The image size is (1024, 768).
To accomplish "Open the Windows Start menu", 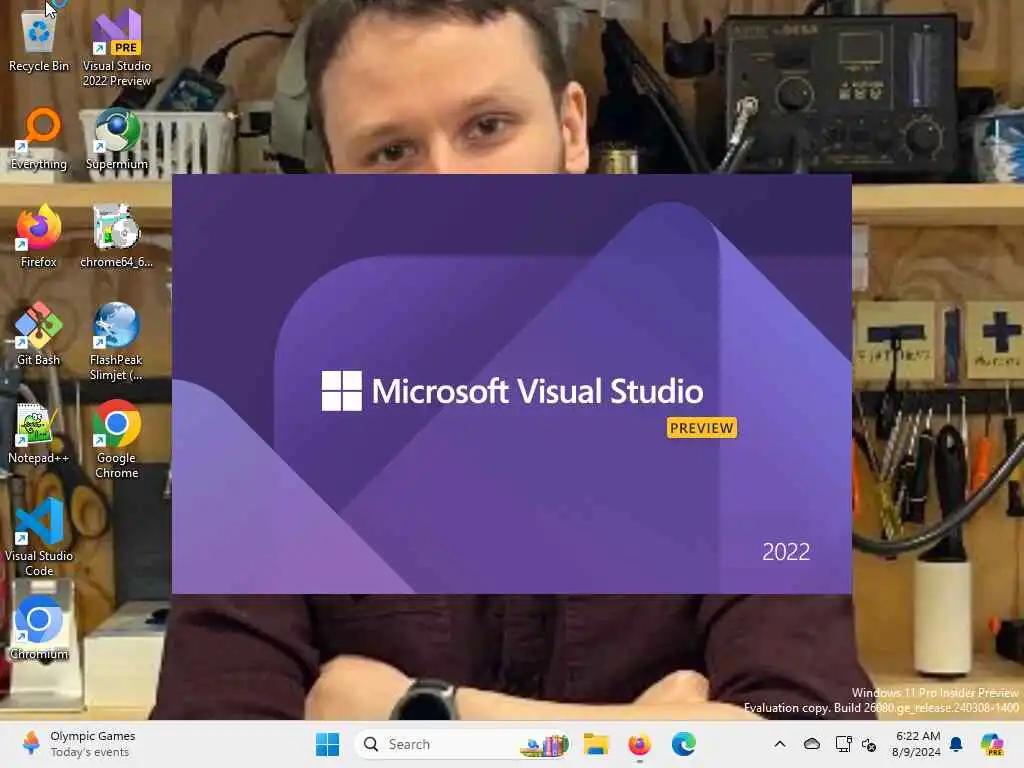I will click(327, 744).
